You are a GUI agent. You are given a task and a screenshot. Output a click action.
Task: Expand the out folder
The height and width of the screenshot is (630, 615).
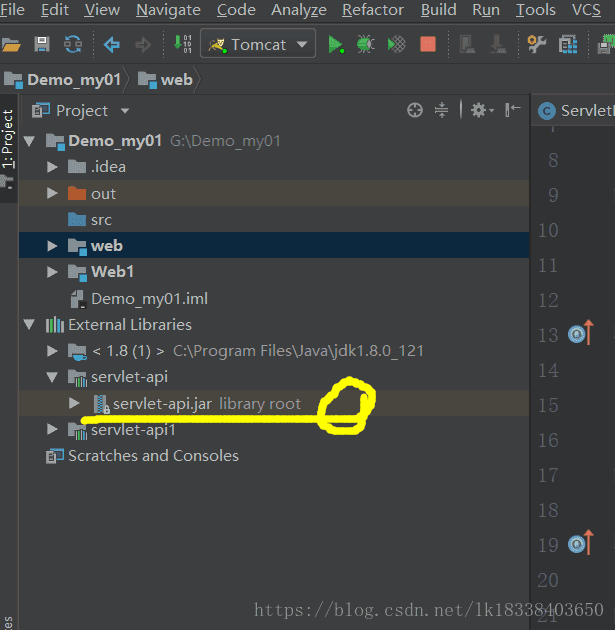click(x=52, y=193)
